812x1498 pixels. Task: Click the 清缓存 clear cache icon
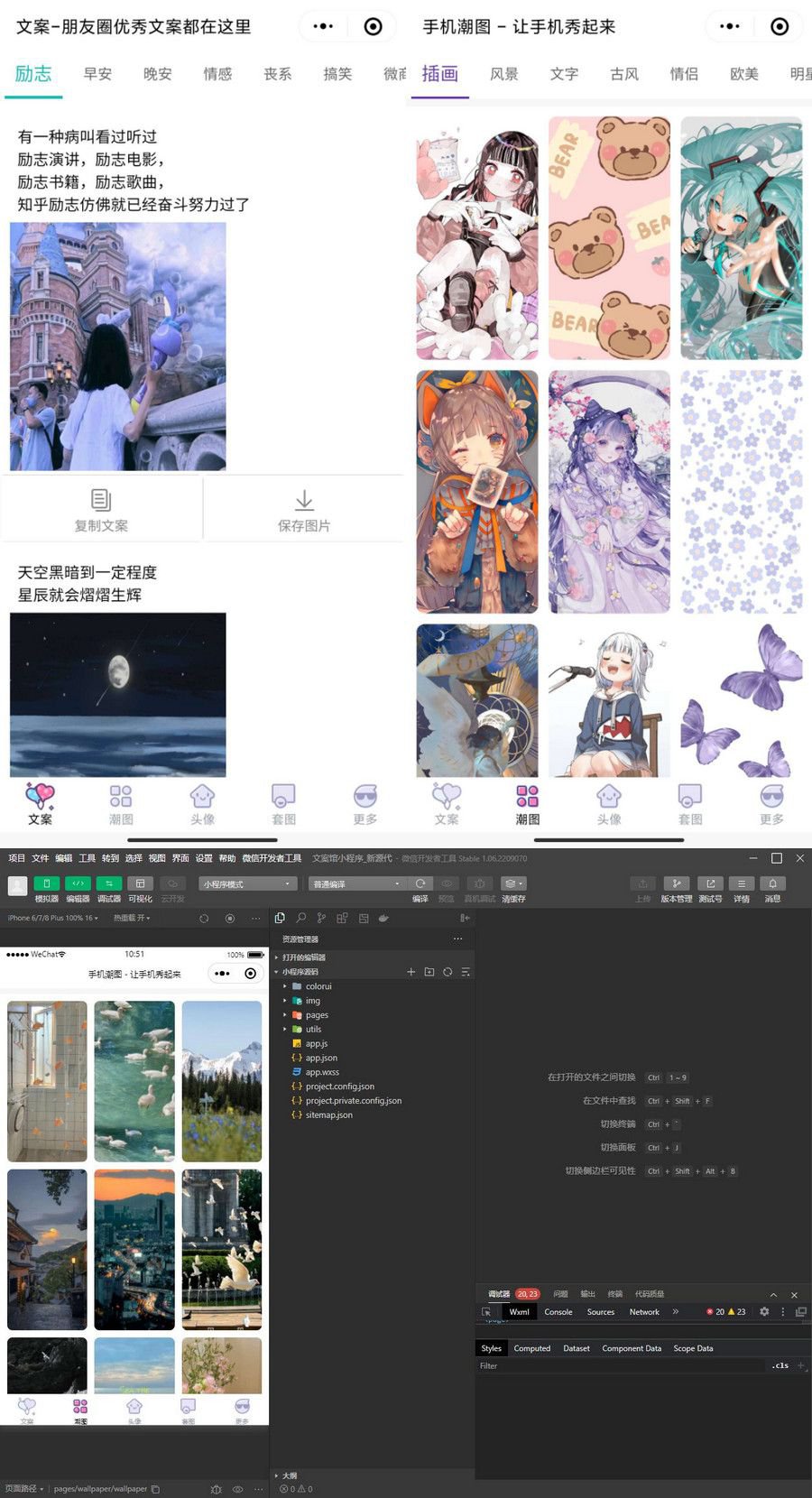coord(513,883)
